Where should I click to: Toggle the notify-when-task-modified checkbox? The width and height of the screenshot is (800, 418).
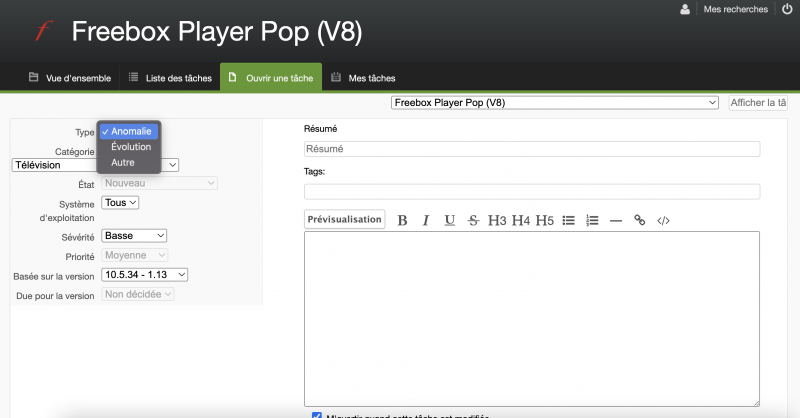tap(317, 415)
